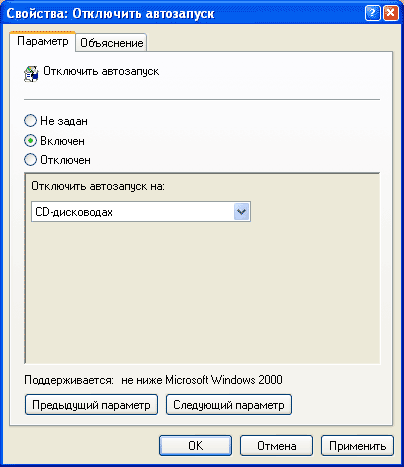Close the properties dialog with the X

[391, 13]
